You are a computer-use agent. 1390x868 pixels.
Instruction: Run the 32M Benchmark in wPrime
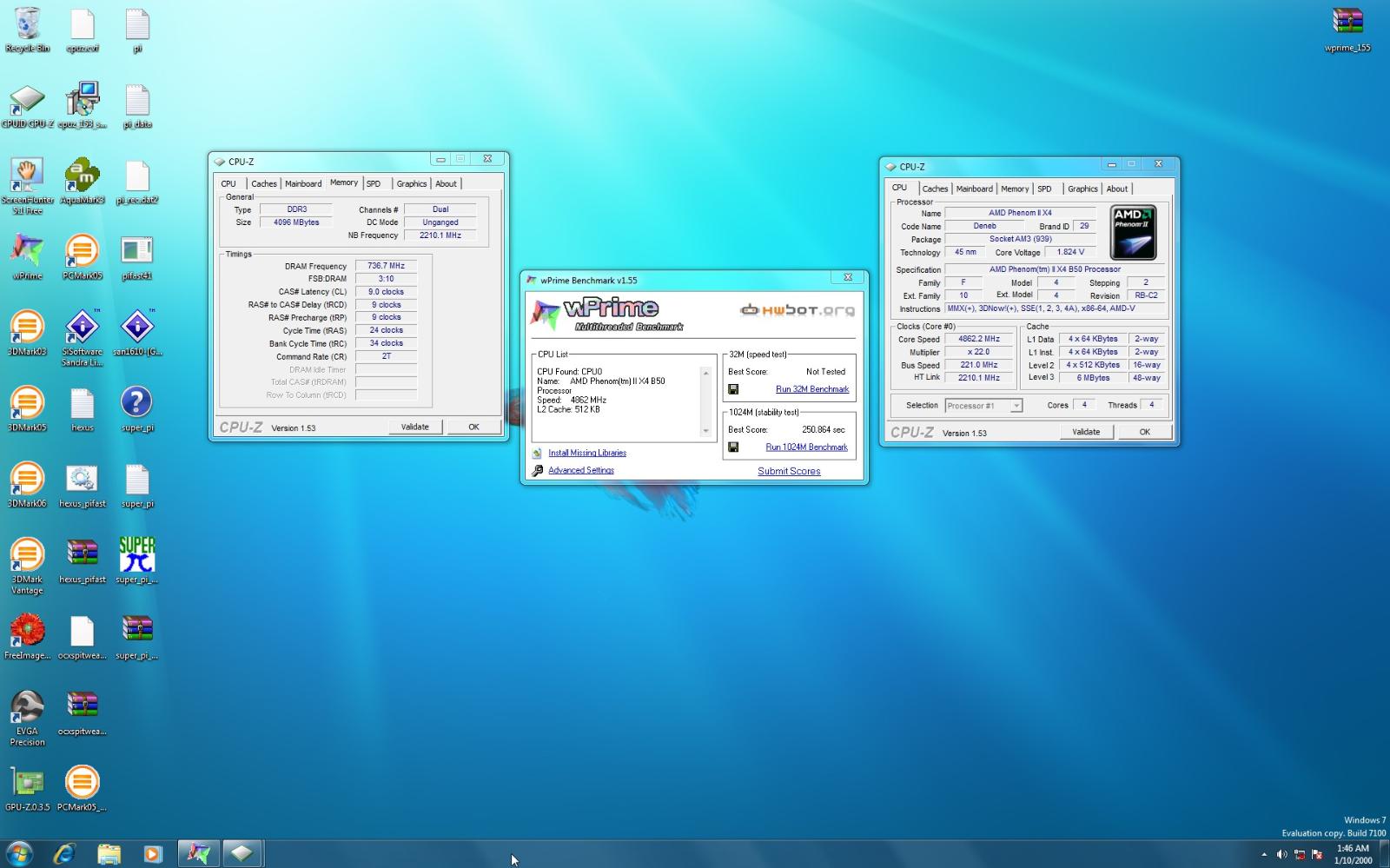(812, 389)
